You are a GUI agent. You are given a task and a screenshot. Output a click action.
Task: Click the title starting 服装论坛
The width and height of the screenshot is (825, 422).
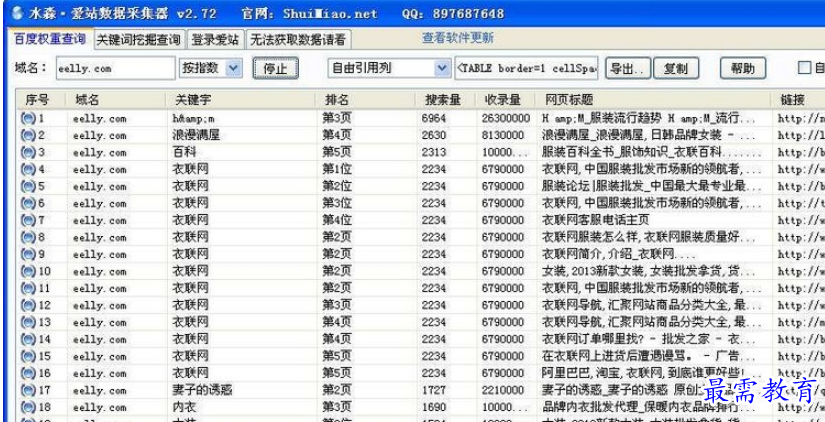[x=651, y=186]
